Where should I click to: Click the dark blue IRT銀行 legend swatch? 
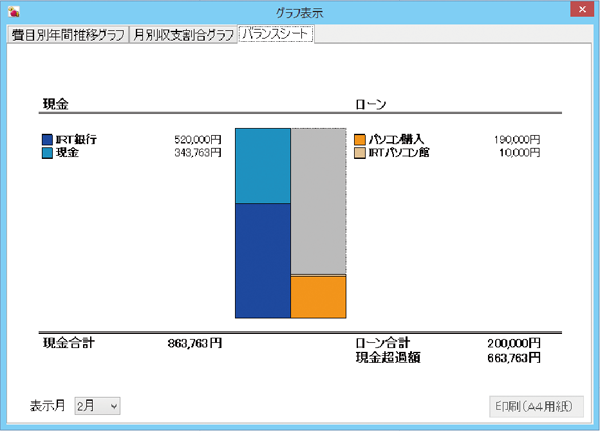48,140
